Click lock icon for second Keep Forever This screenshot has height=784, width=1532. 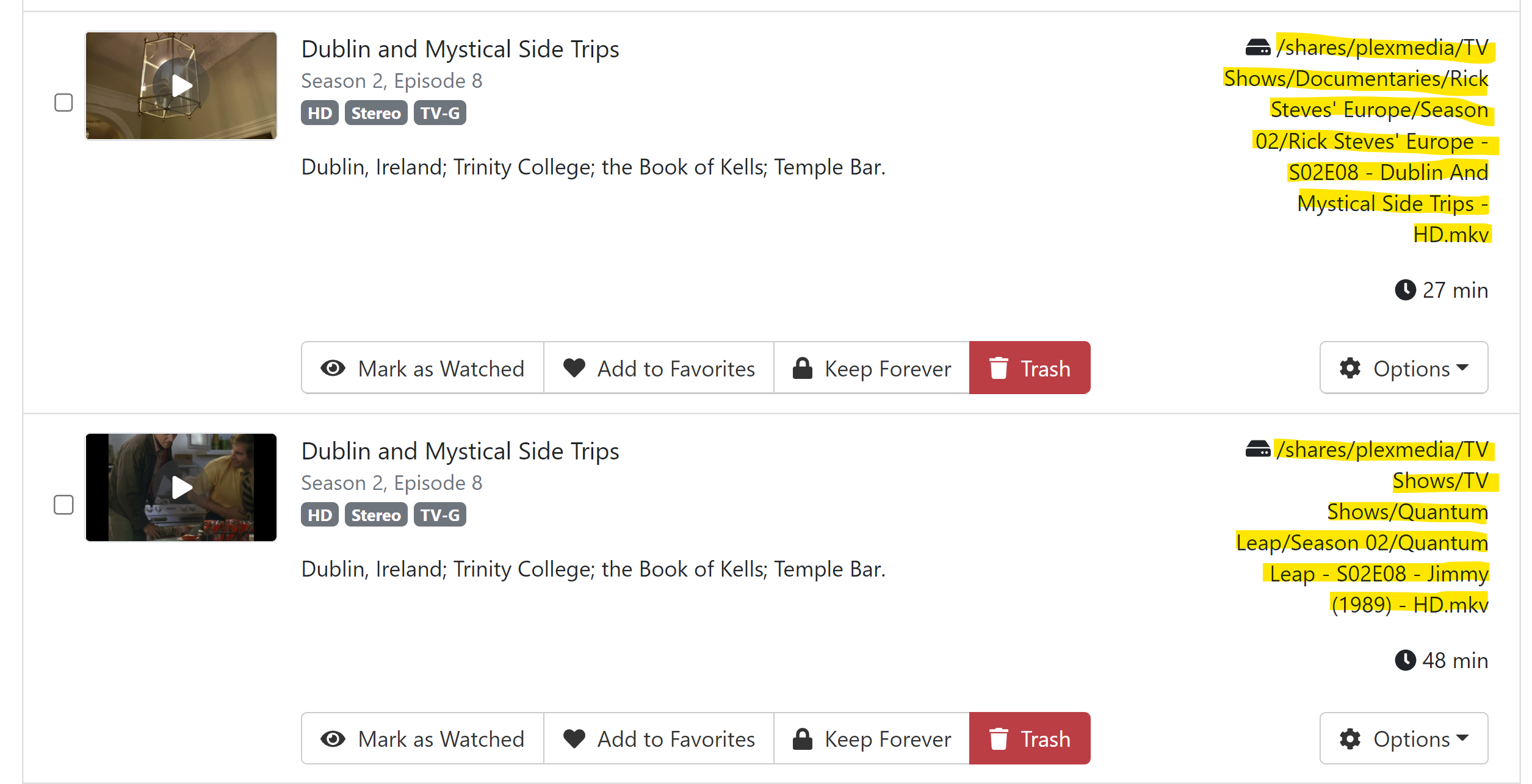(x=802, y=738)
